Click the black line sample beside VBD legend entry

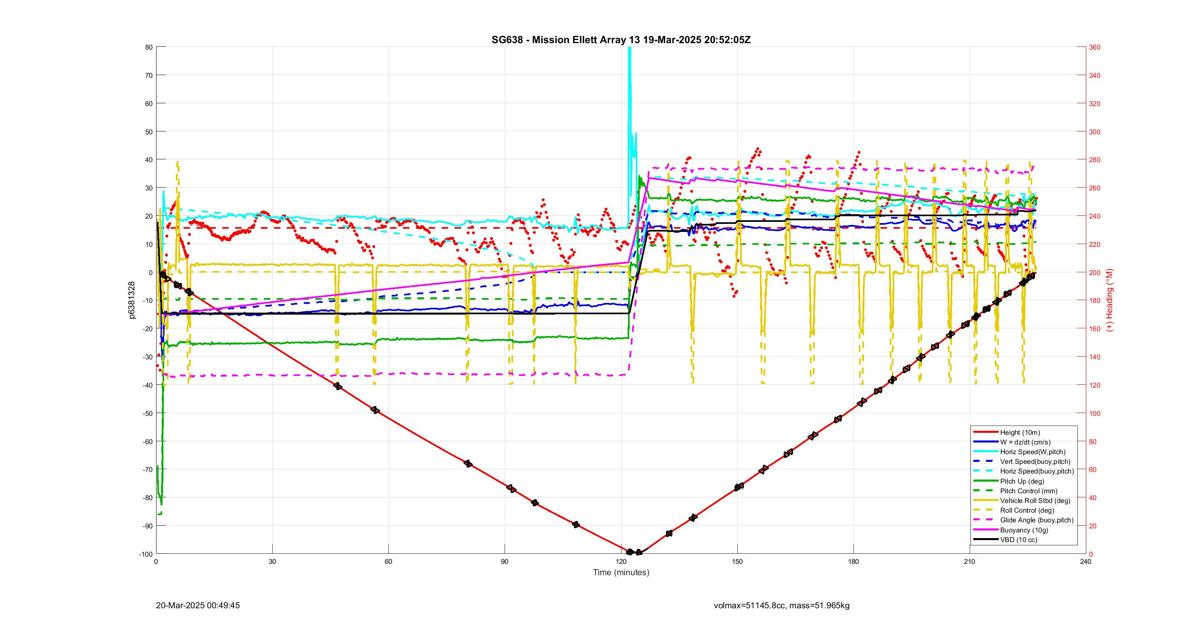(985, 540)
